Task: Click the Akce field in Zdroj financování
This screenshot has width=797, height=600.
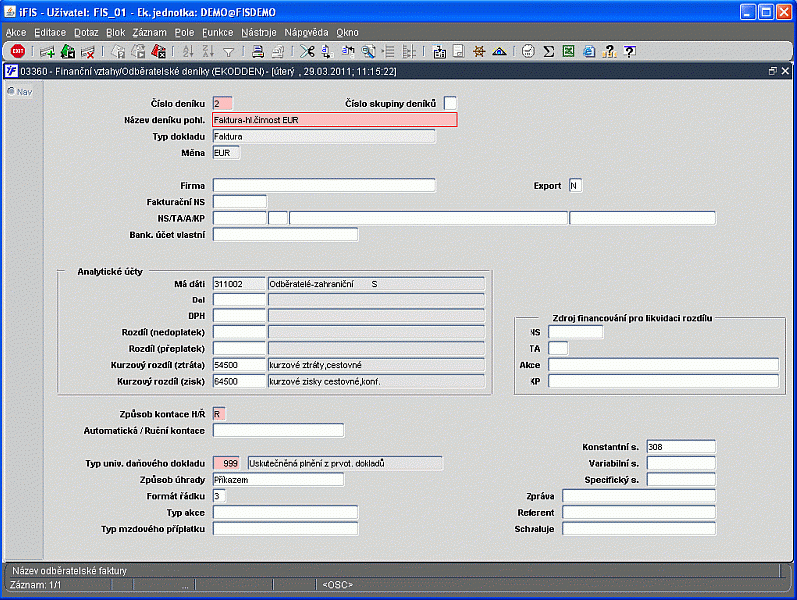Action: [x=663, y=365]
